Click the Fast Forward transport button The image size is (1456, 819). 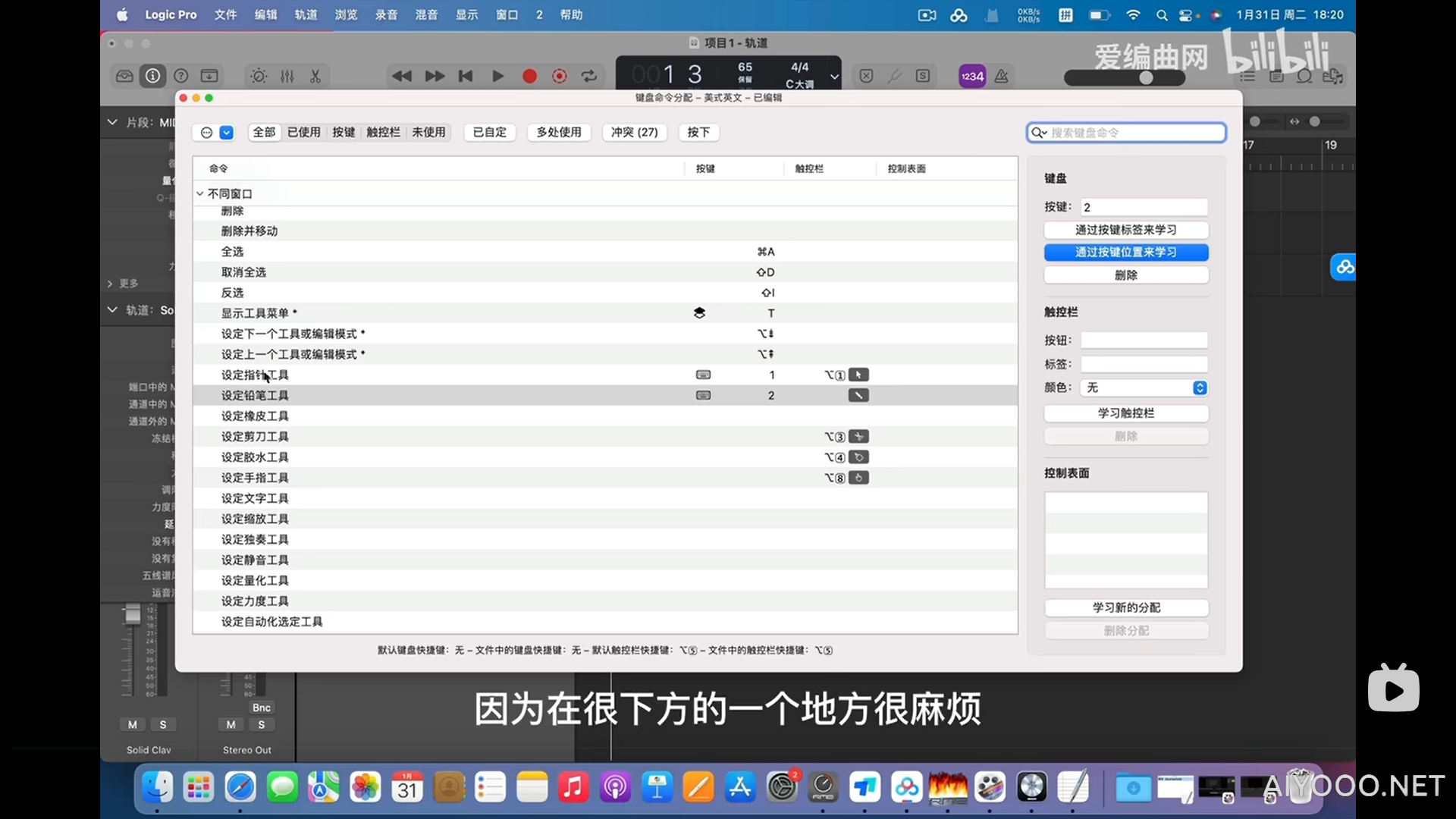435,76
